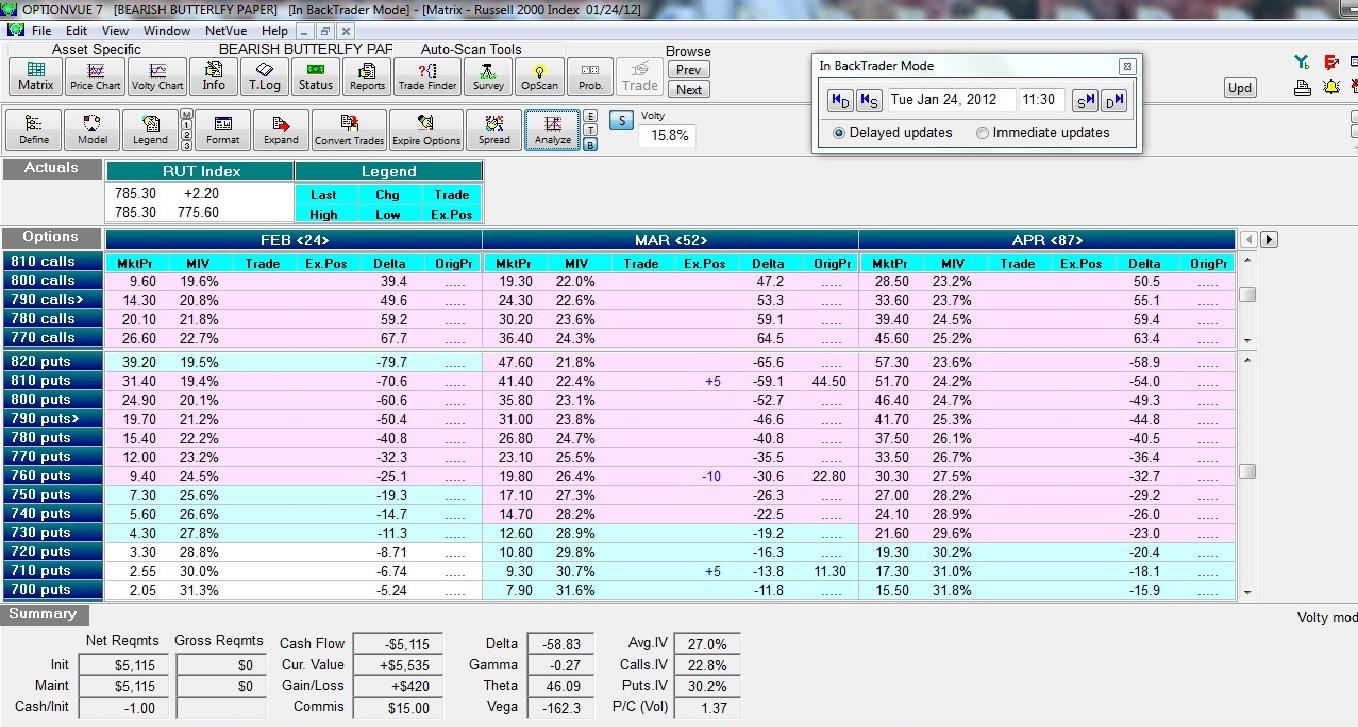Toggle the B mode button
Viewport: 1358px width, 727px height.
(590, 144)
